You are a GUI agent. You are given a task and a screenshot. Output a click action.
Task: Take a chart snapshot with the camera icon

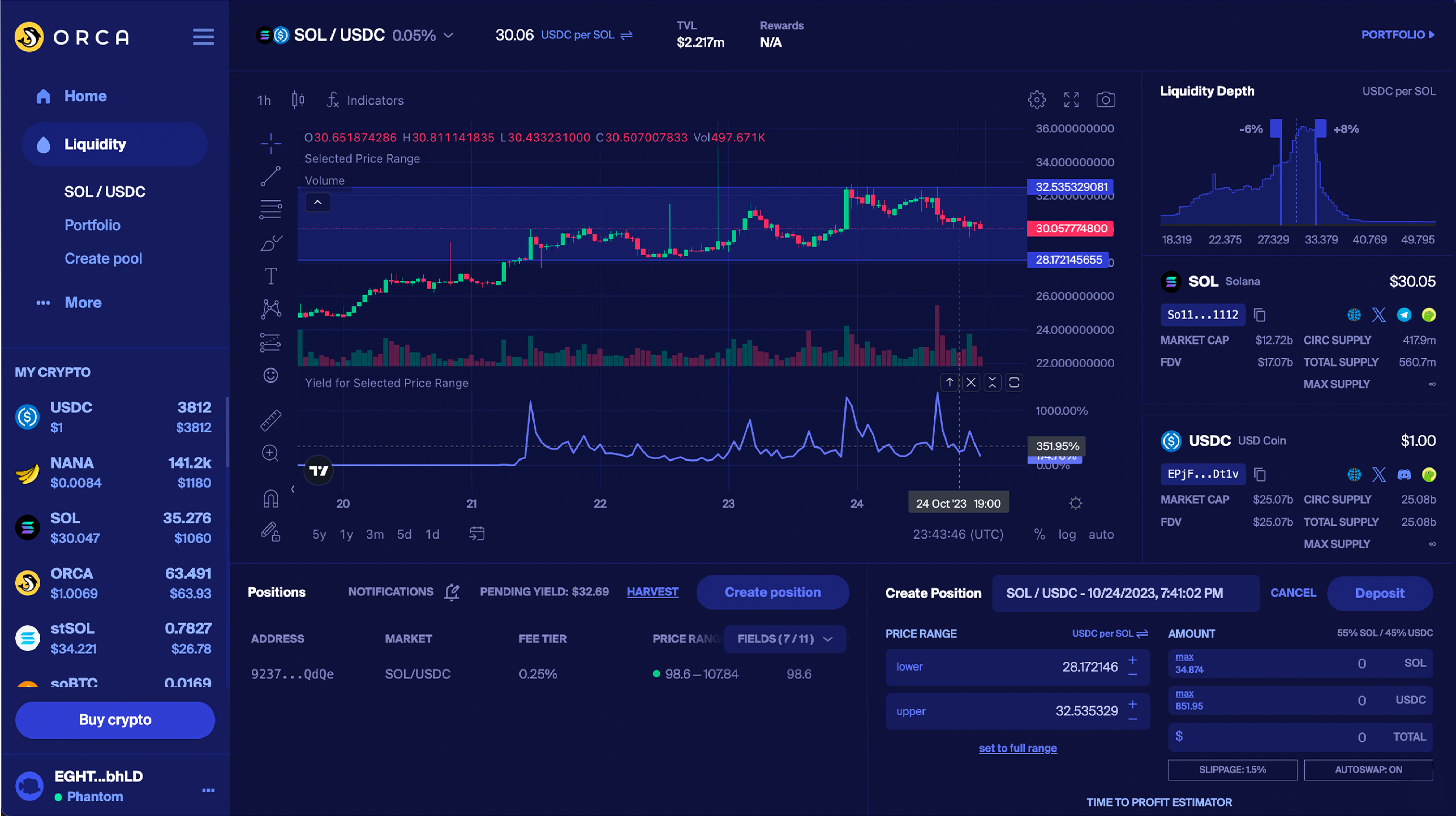(x=1106, y=100)
